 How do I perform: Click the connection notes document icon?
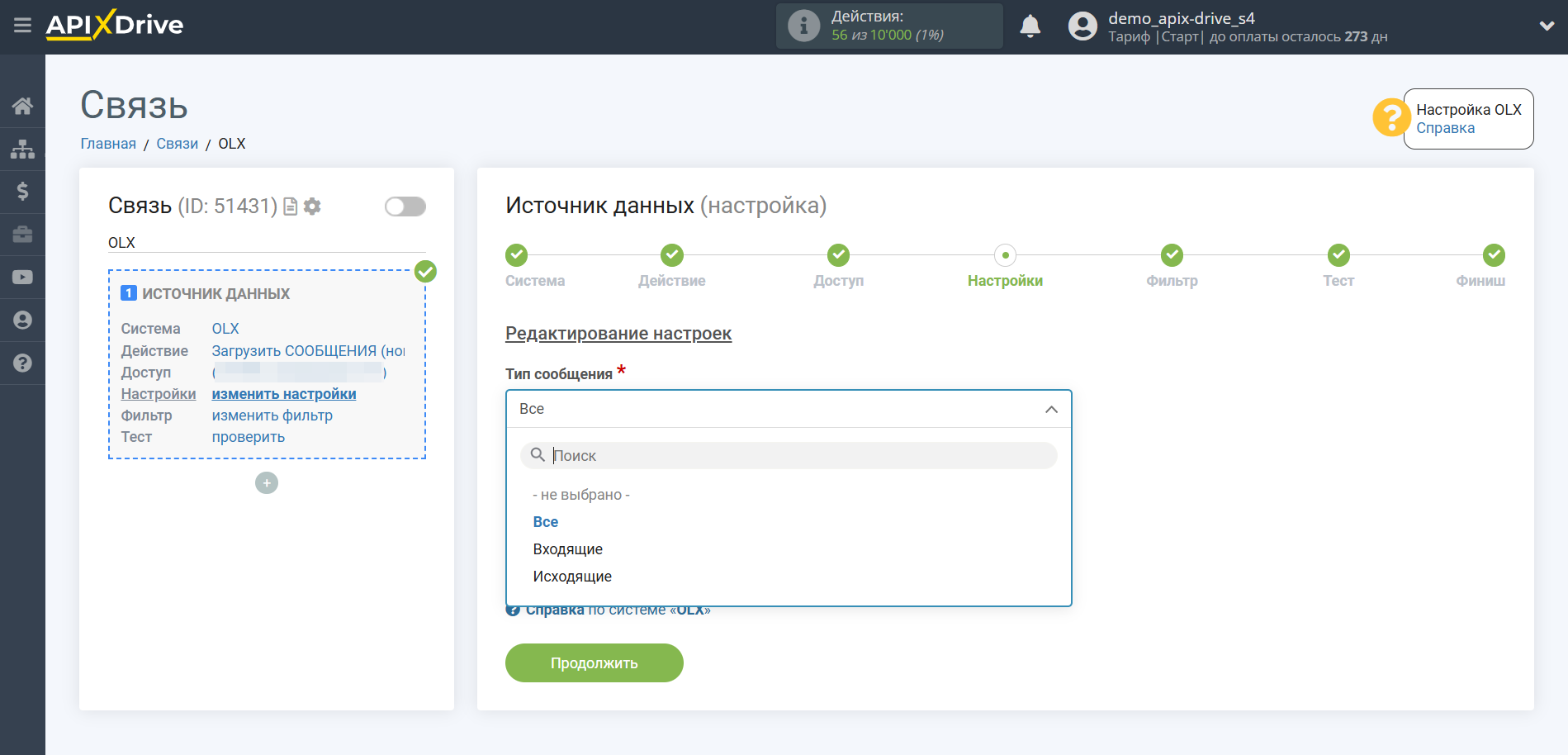[x=290, y=207]
